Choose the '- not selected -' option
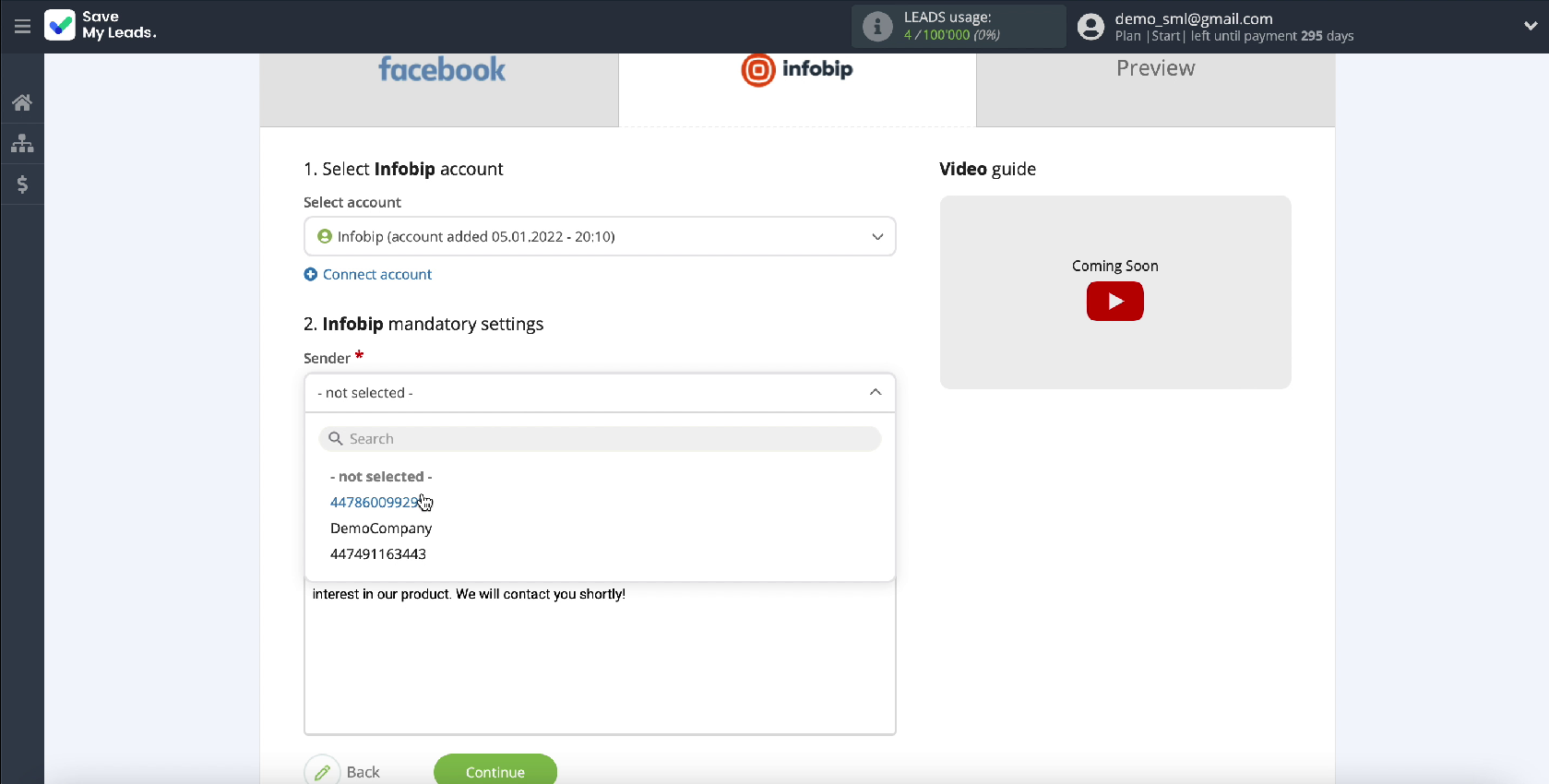This screenshot has height=784, width=1549. click(381, 477)
